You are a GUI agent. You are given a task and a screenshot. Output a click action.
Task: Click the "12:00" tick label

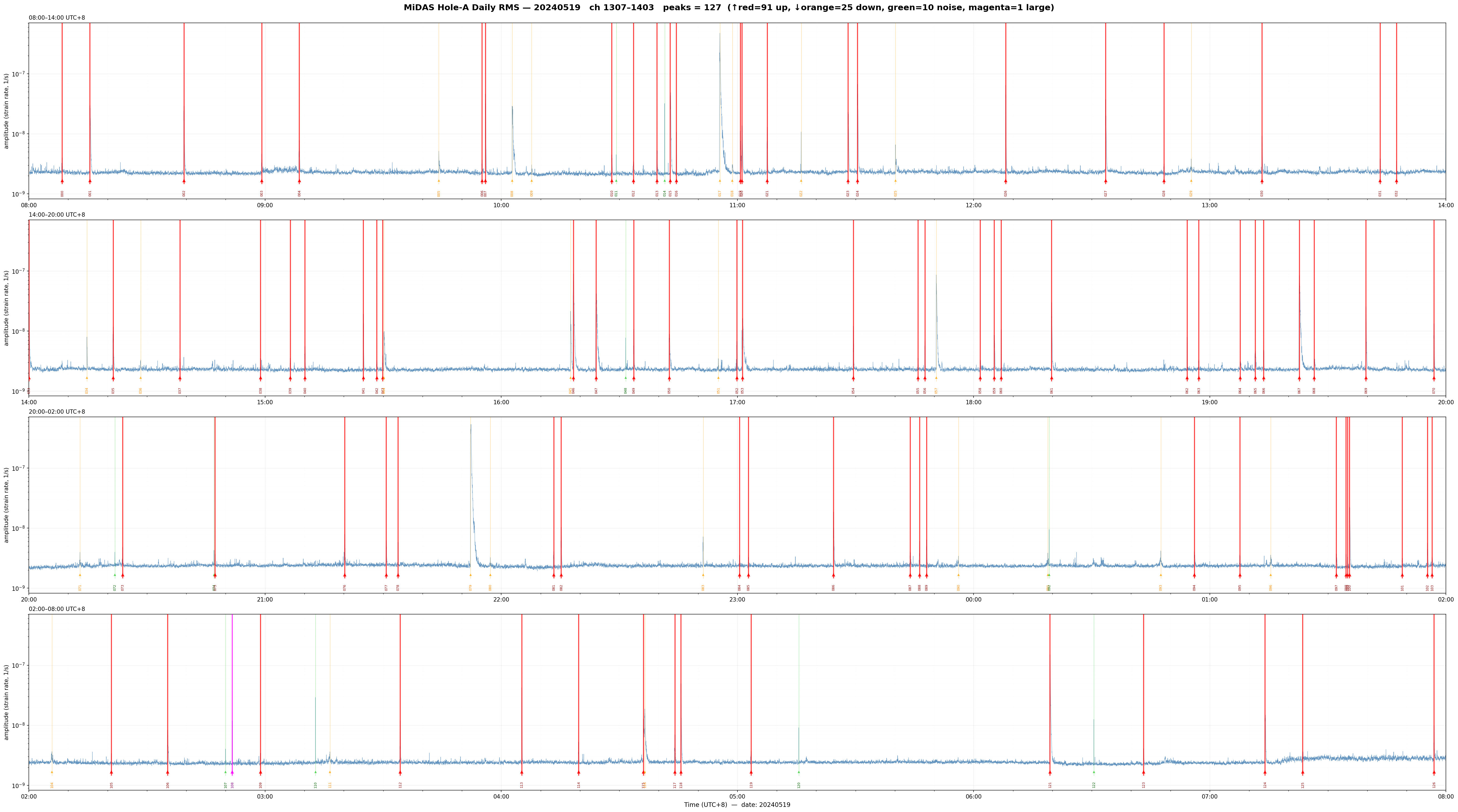coord(974,205)
